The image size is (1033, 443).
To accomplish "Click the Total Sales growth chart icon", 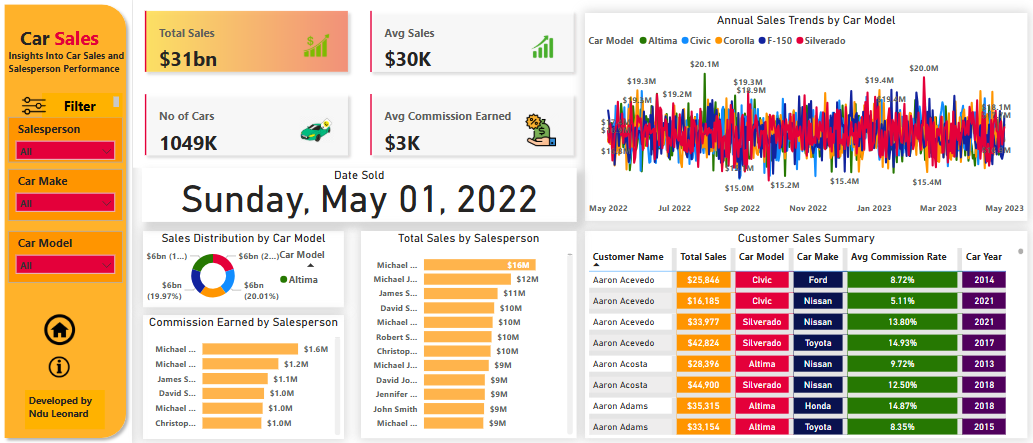I will pos(317,46).
